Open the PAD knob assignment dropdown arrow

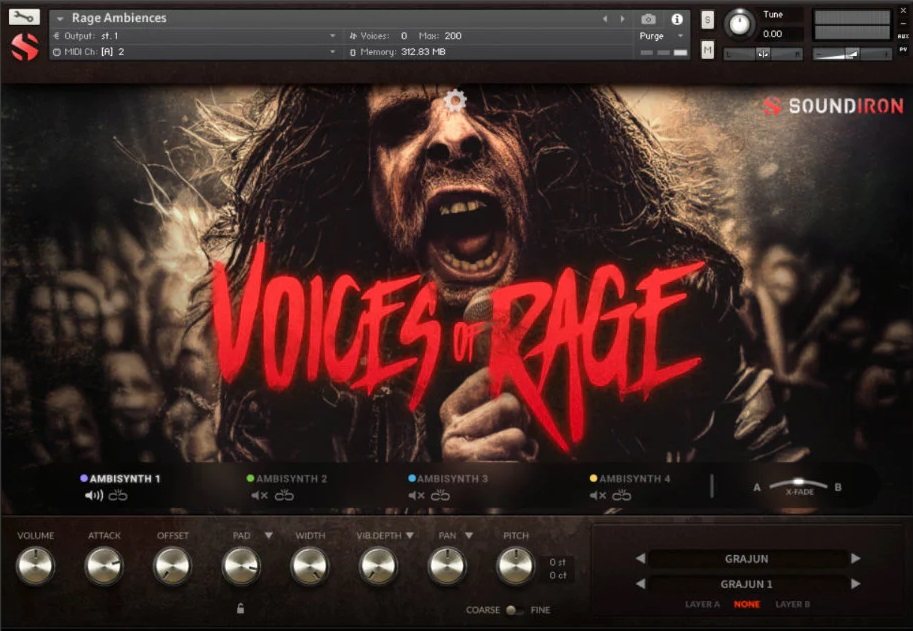[x=268, y=535]
